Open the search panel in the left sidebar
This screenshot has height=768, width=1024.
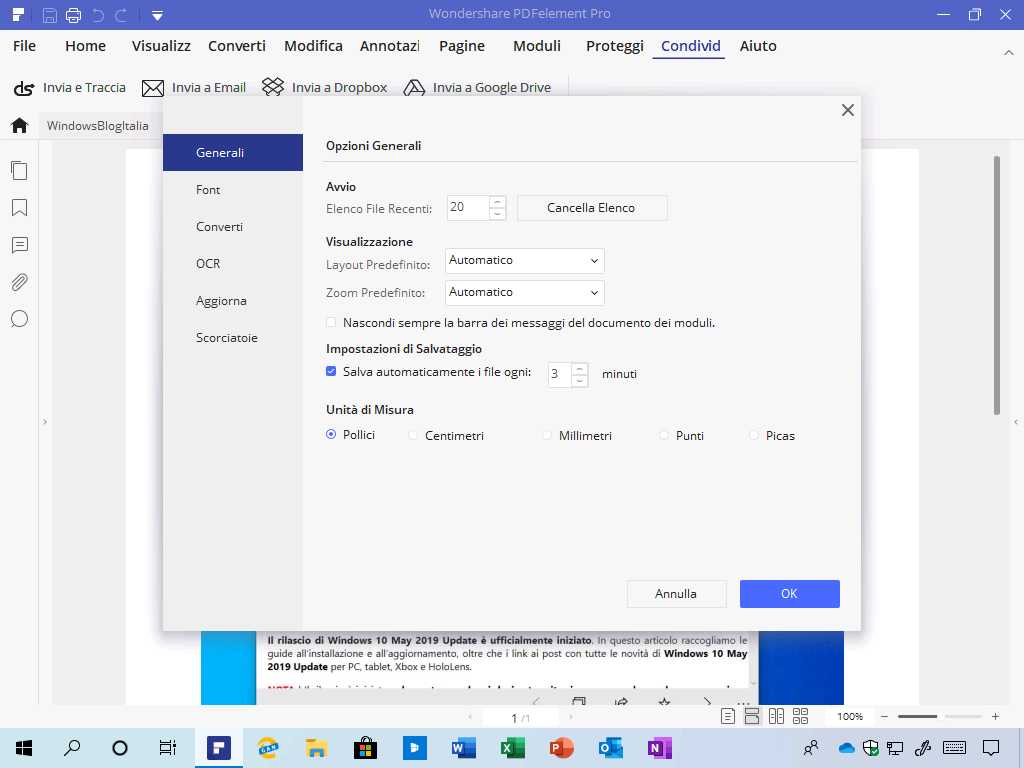(20, 319)
